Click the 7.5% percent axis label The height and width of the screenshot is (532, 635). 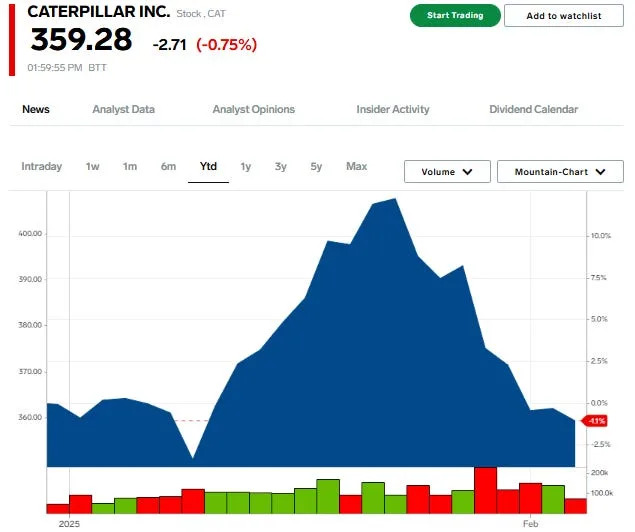pos(599,278)
